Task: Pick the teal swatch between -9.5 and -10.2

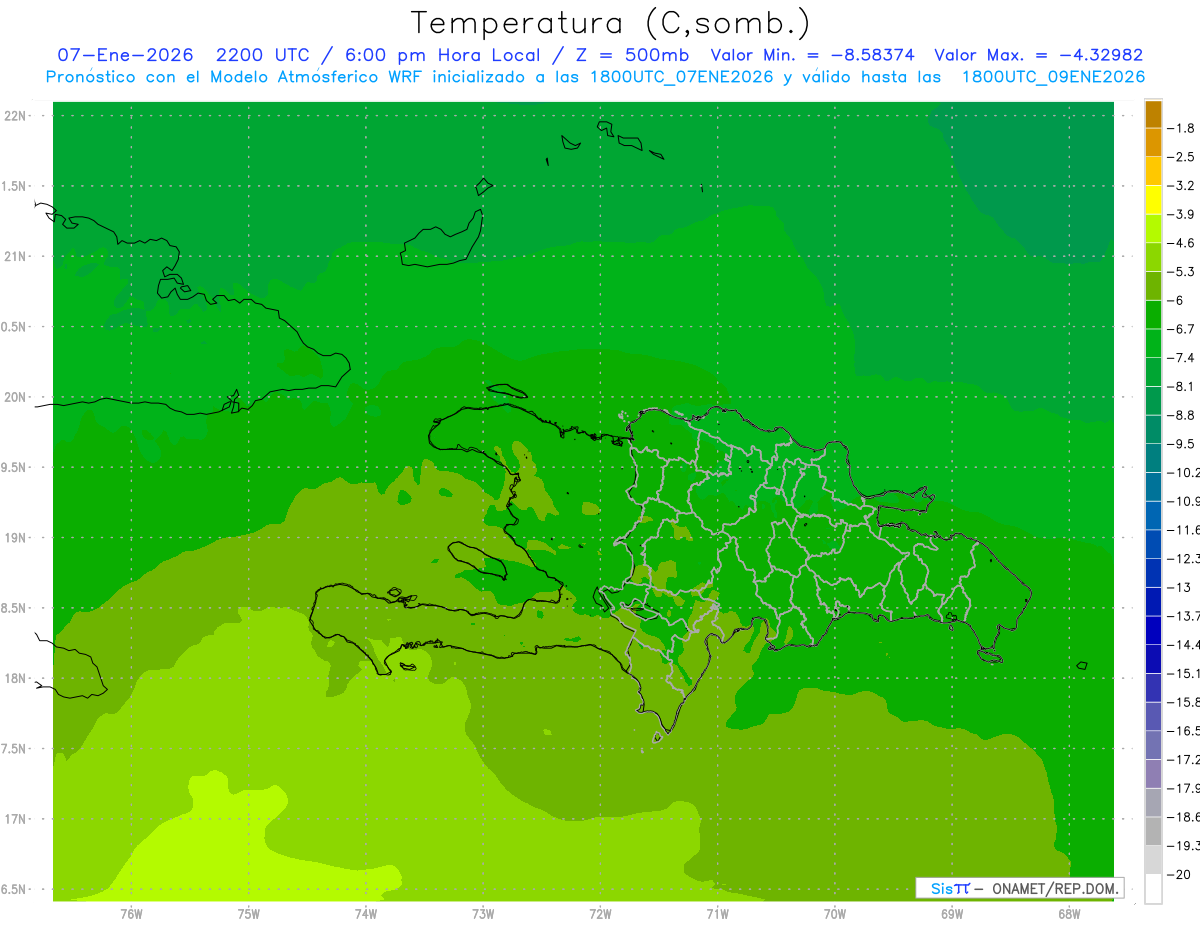Action: tap(1153, 458)
